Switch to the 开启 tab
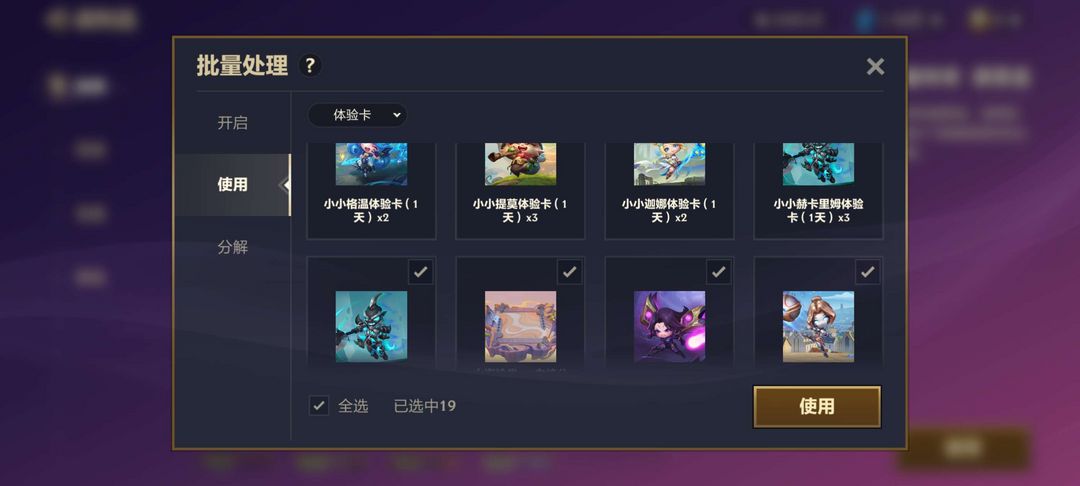The image size is (1080, 486). coord(232,123)
